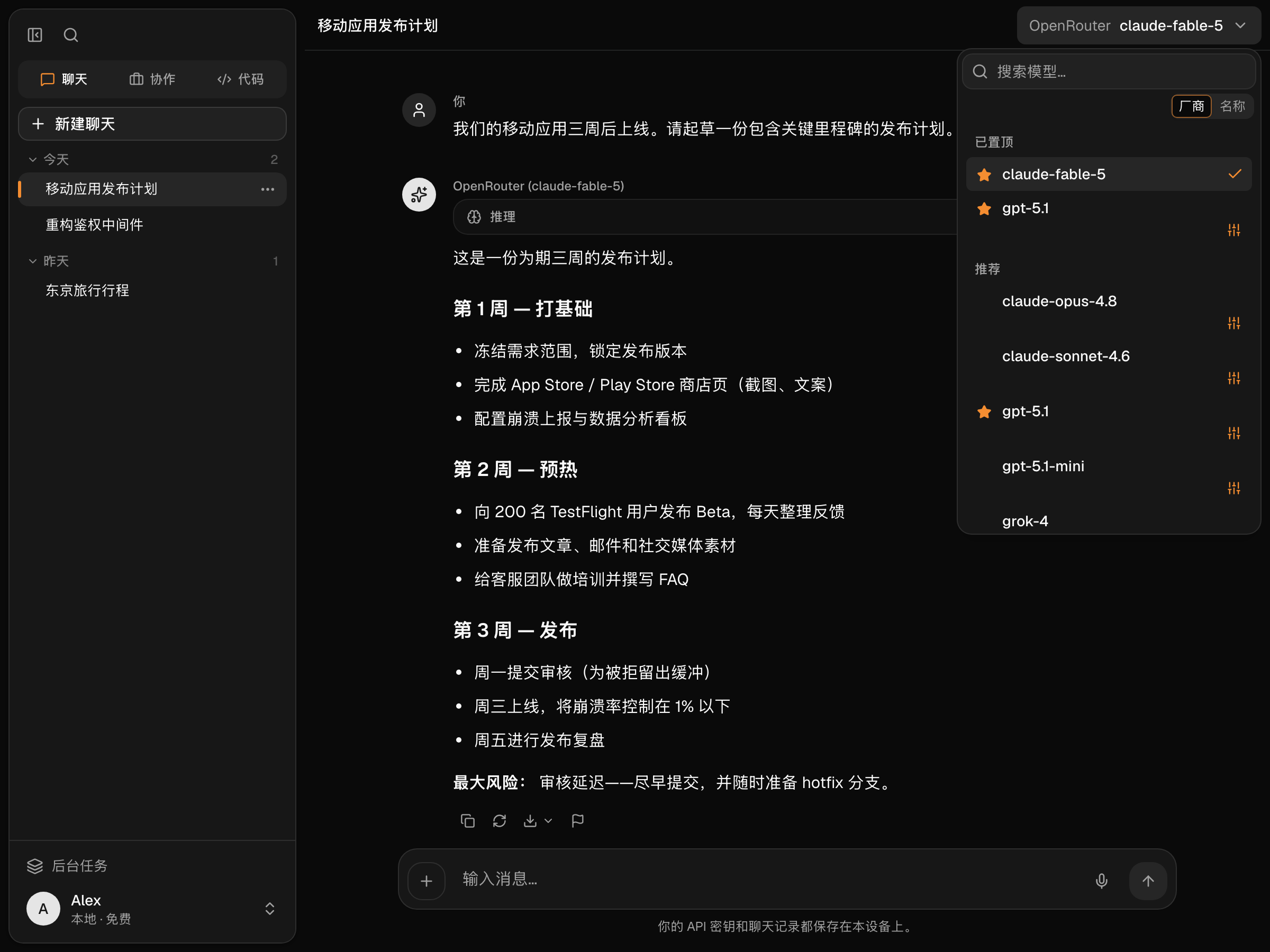This screenshot has height=952, width=1270.
Task: Open the 重构鉴权中间件 chat
Action: 152,225
